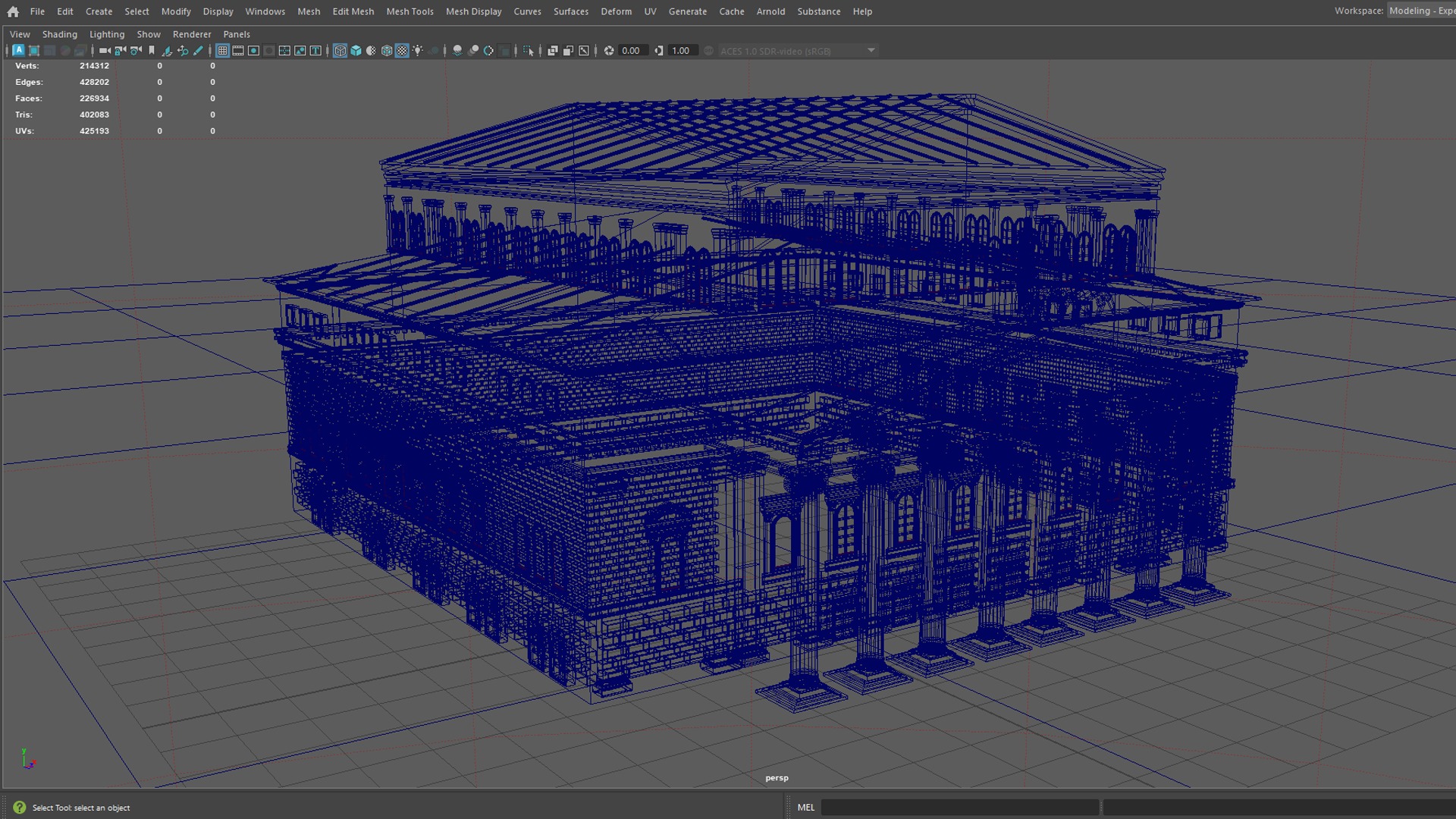Open the ACES 1.0 SDR-video view transform dropdown
The height and width of the screenshot is (819, 1456).
(x=798, y=51)
